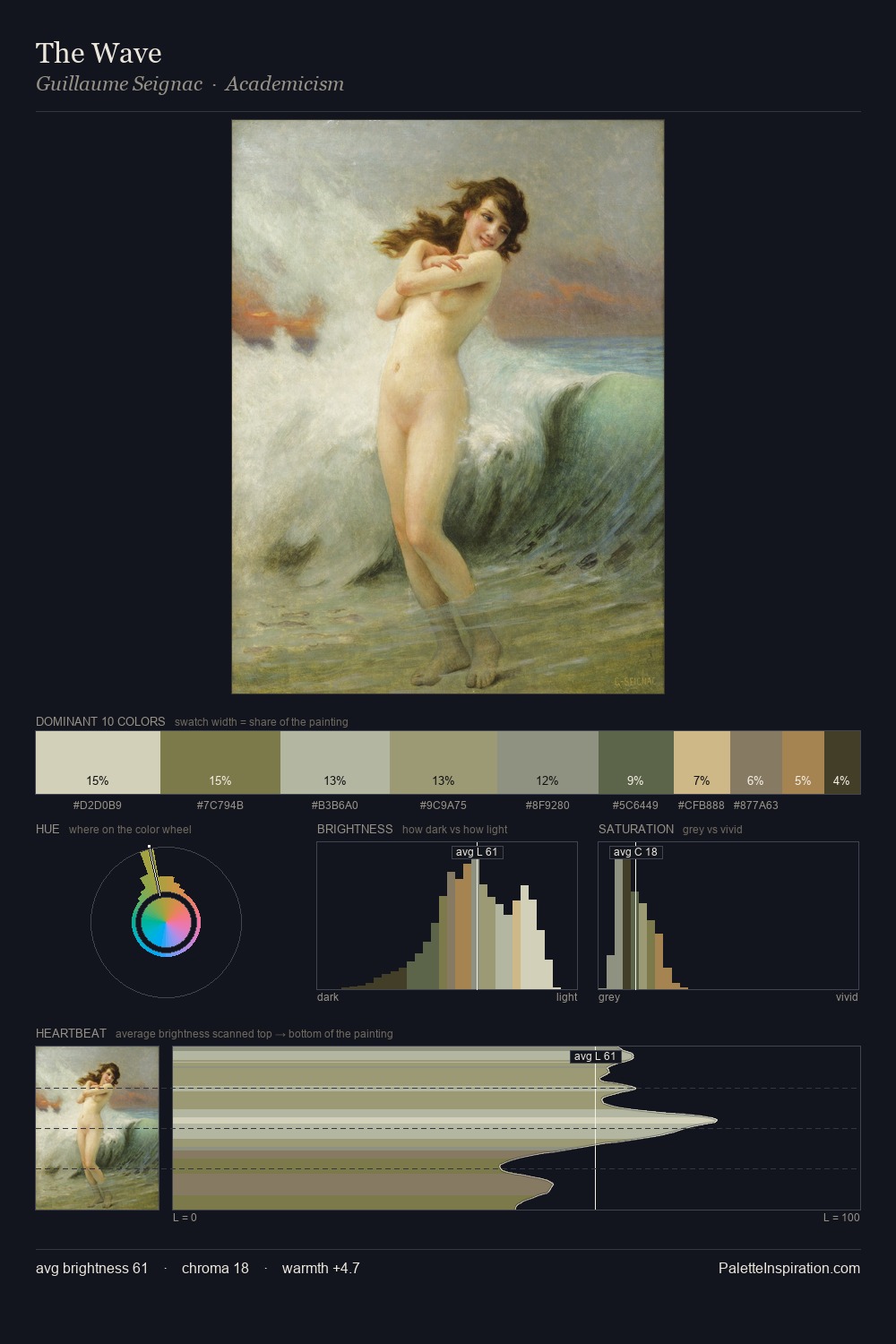Viewport: 896px width, 1344px height.
Task: Click the '#D2D0B9' hex label
Action: coord(98,806)
